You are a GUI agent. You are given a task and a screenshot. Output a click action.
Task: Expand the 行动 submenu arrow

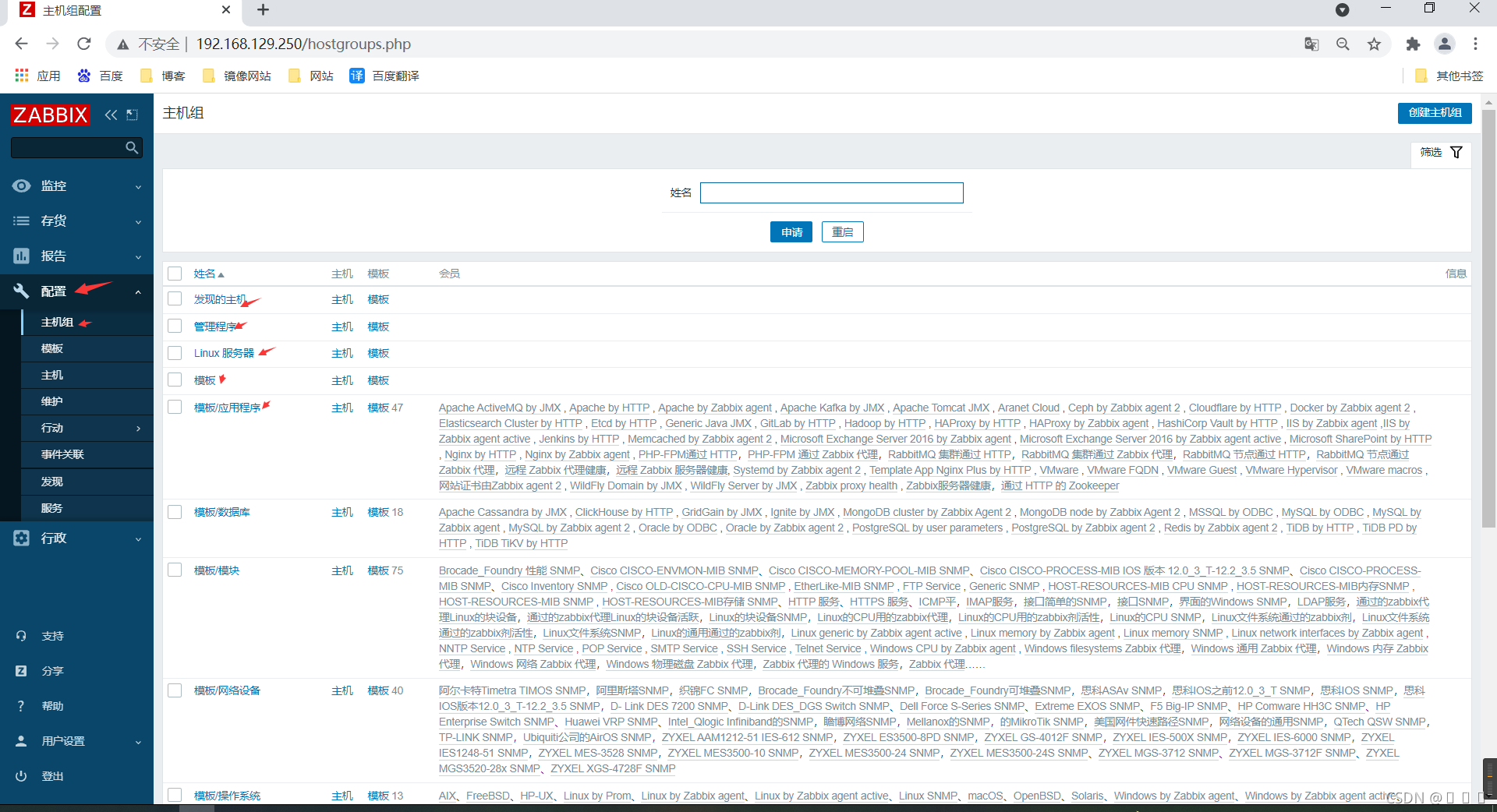click(139, 429)
